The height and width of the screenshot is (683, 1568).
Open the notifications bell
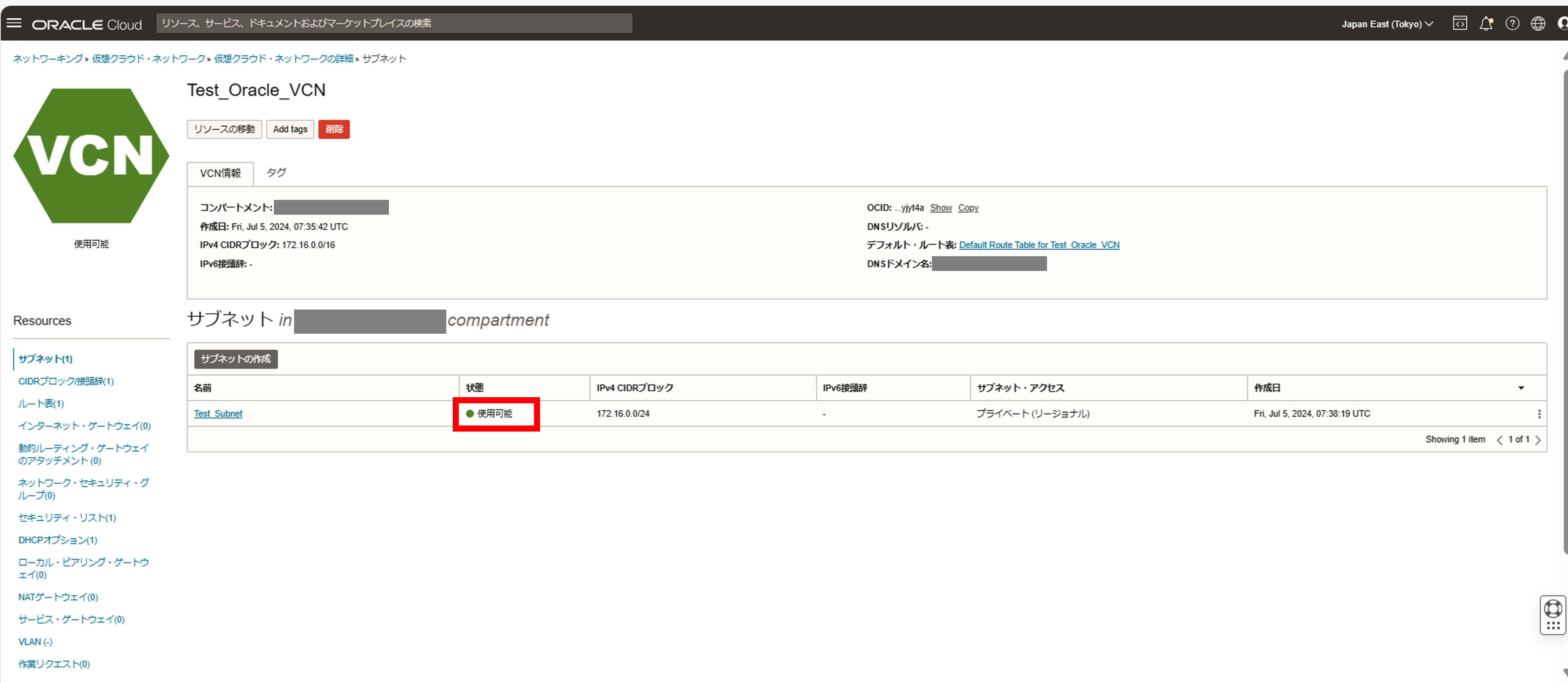click(1486, 24)
